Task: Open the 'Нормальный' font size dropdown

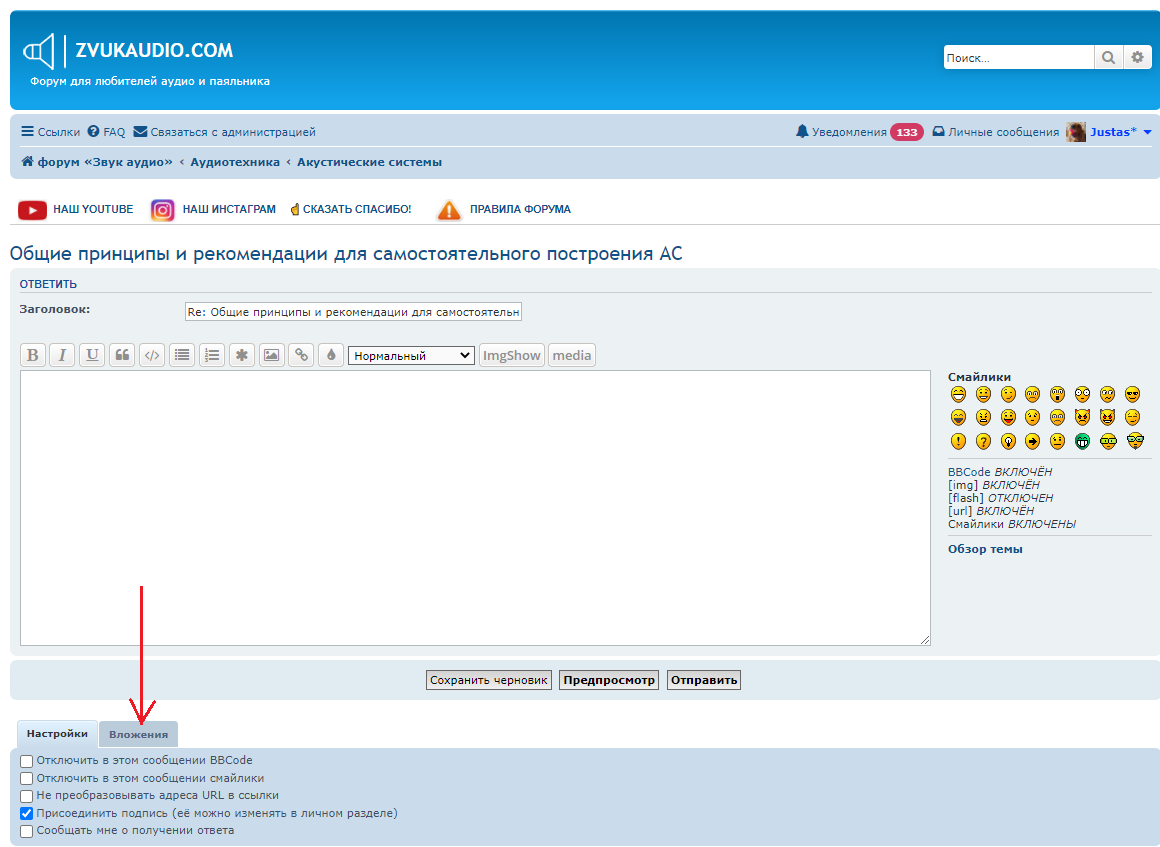Action: point(411,355)
